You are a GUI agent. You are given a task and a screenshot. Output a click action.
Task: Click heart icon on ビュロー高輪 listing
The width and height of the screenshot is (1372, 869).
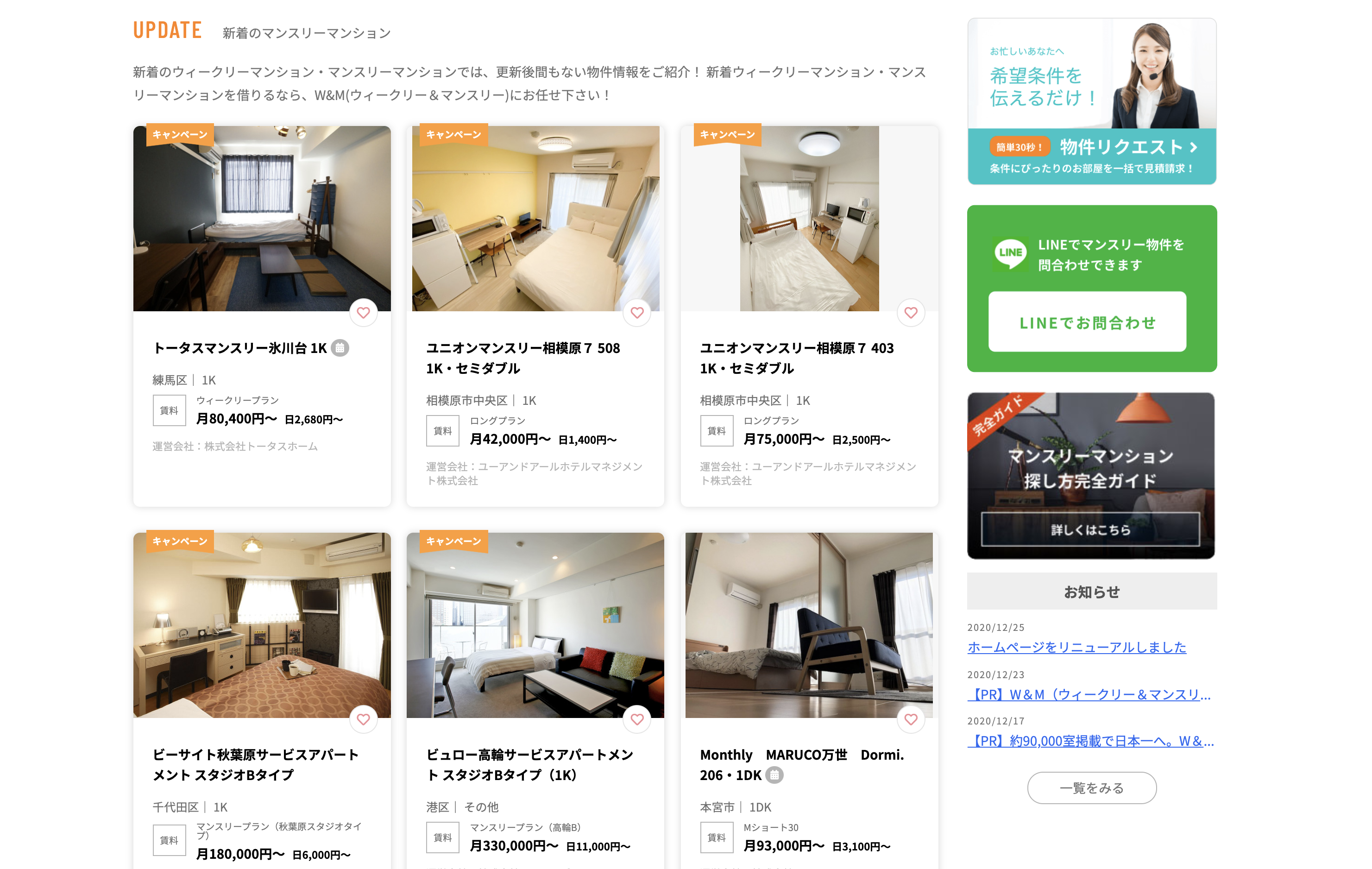637,719
